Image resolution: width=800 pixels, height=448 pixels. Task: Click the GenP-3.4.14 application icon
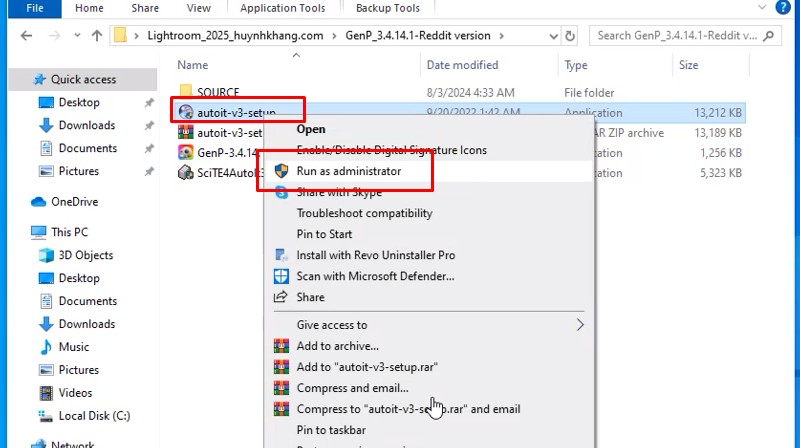(x=186, y=152)
